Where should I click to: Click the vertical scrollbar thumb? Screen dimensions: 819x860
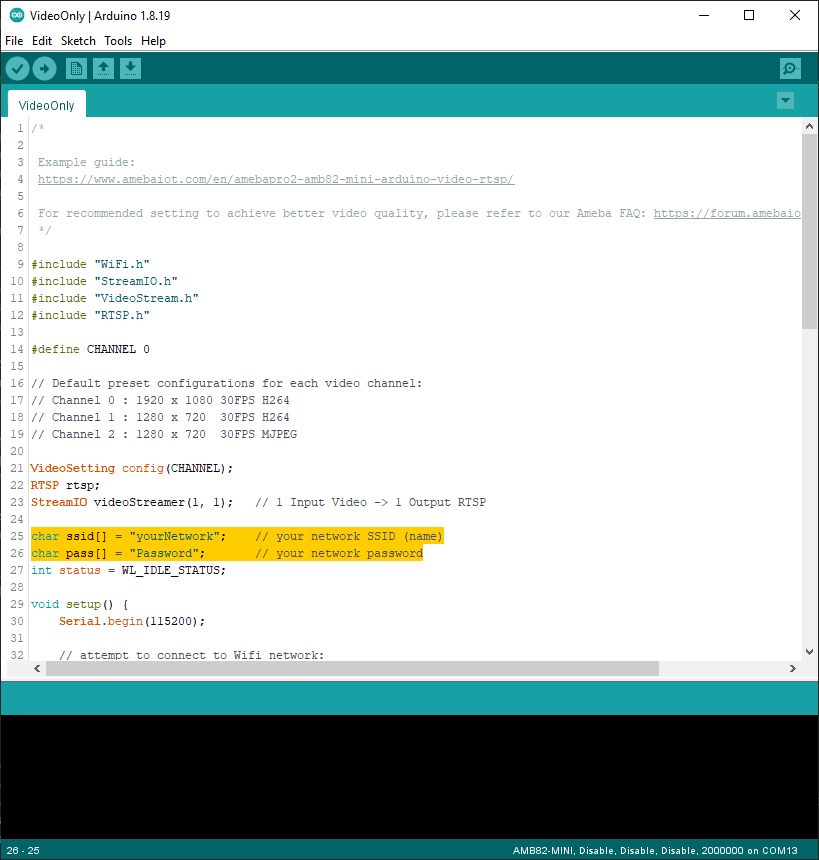809,230
